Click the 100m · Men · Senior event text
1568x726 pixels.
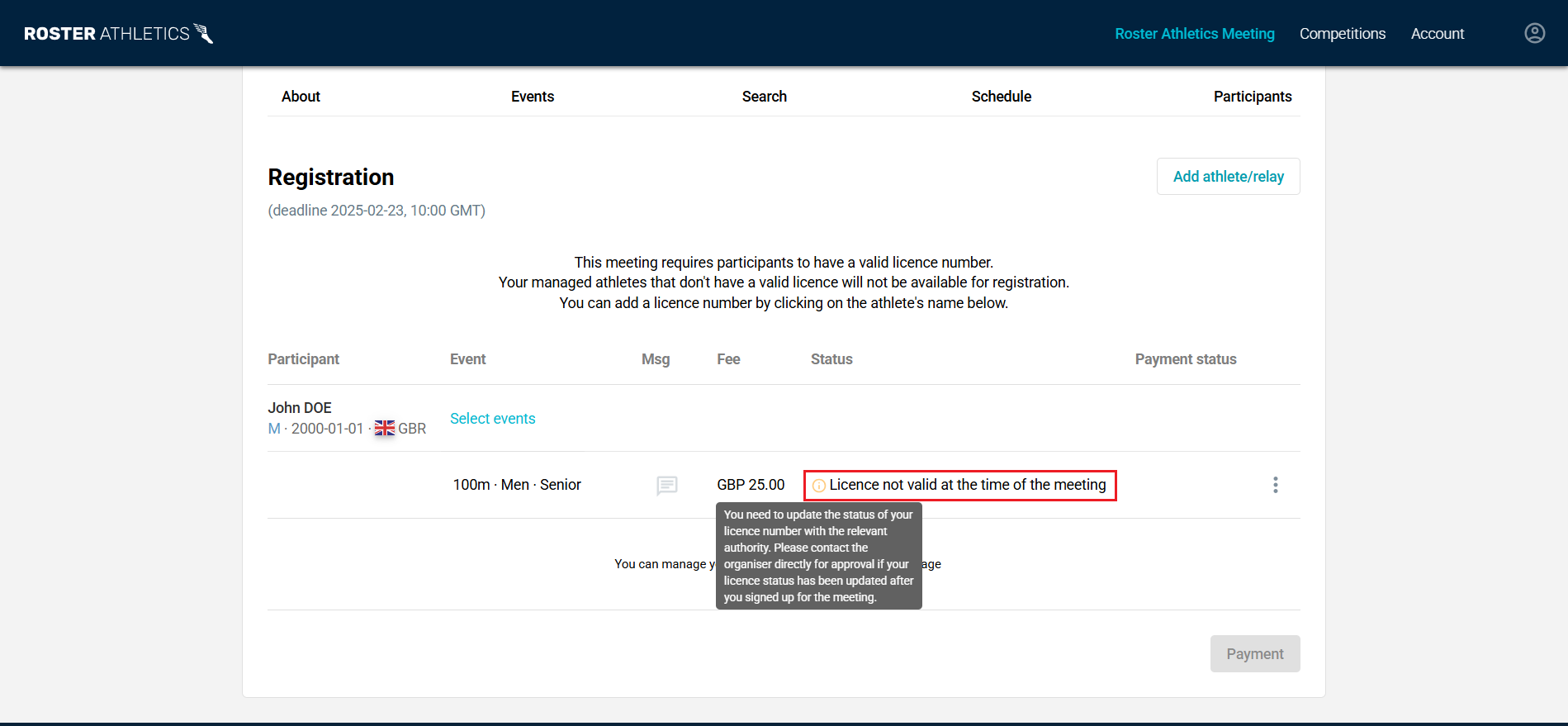point(517,485)
